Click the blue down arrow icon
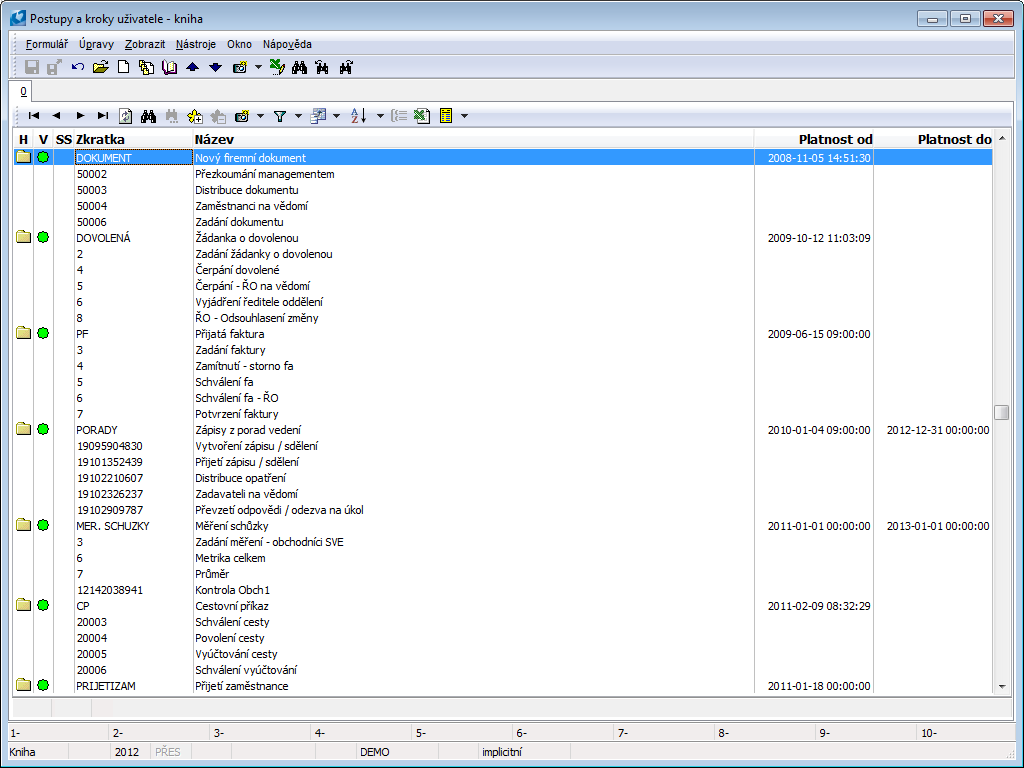1024x768 pixels. (216, 67)
